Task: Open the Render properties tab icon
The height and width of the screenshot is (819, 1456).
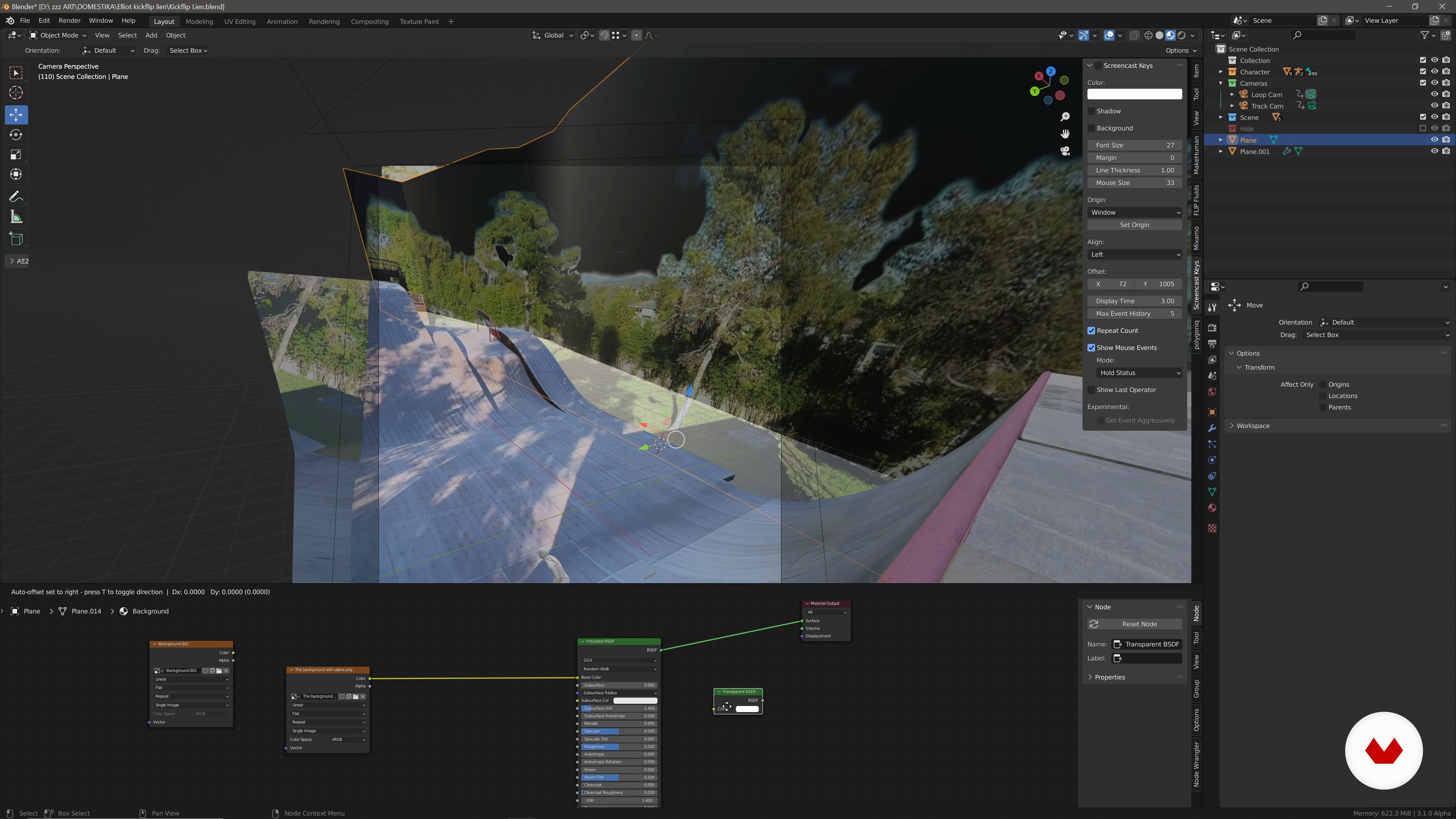Action: 1212,328
